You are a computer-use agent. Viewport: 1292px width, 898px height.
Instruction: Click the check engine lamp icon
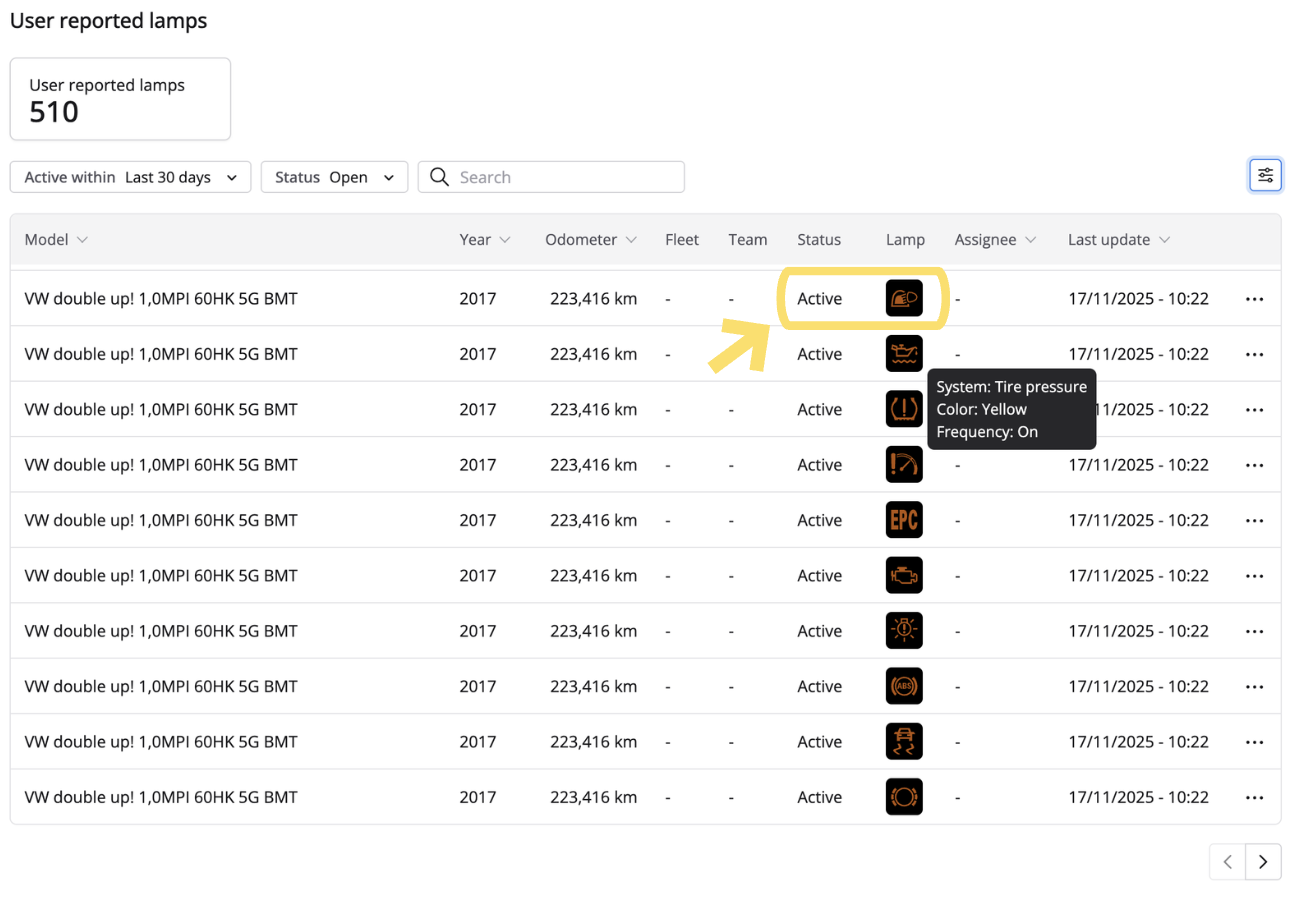point(904,576)
